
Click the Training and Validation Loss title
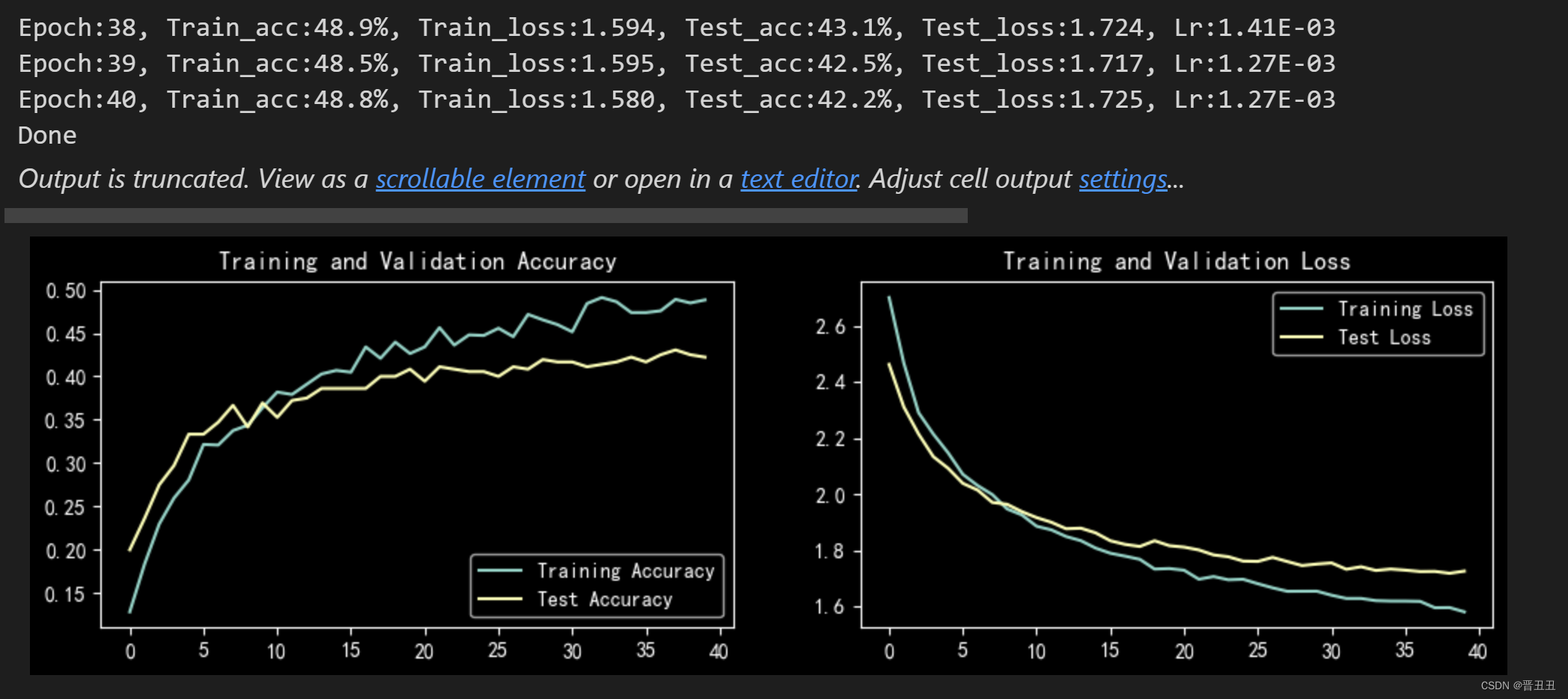coord(1177,261)
